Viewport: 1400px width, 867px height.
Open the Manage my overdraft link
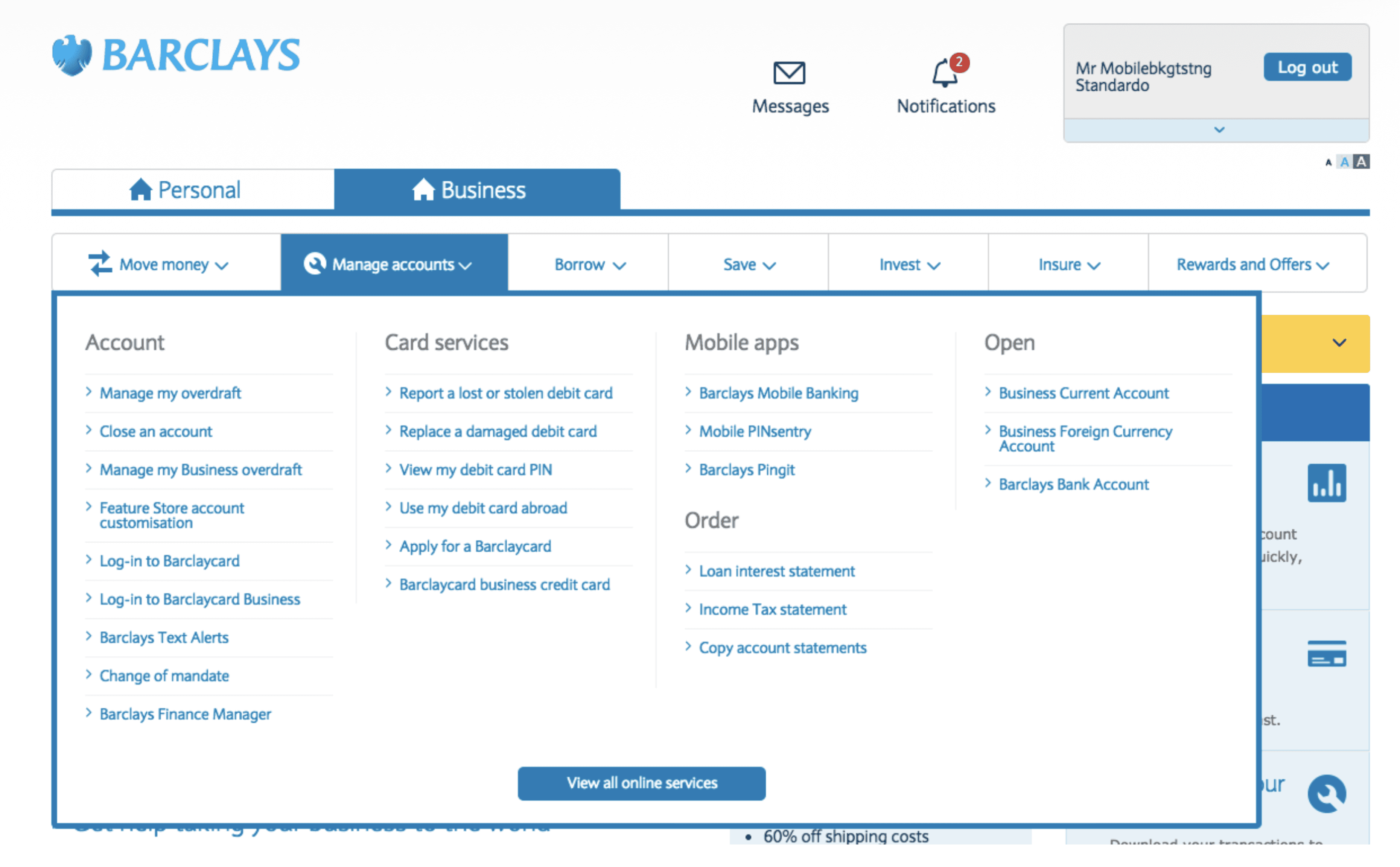(170, 393)
